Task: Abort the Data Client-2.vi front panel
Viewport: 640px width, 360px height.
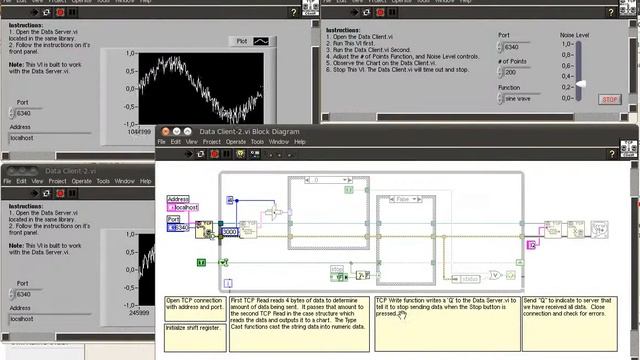Action: click(x=60, y=193)
